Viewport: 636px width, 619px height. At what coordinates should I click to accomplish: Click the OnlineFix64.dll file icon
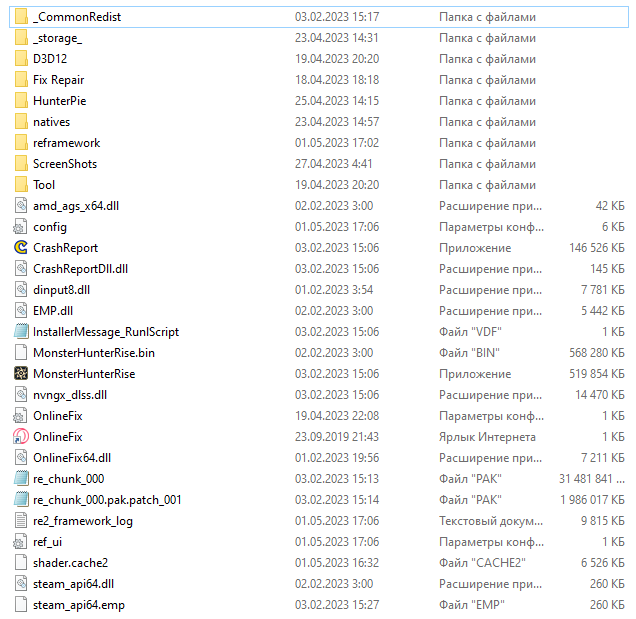(x=21, y=458)
